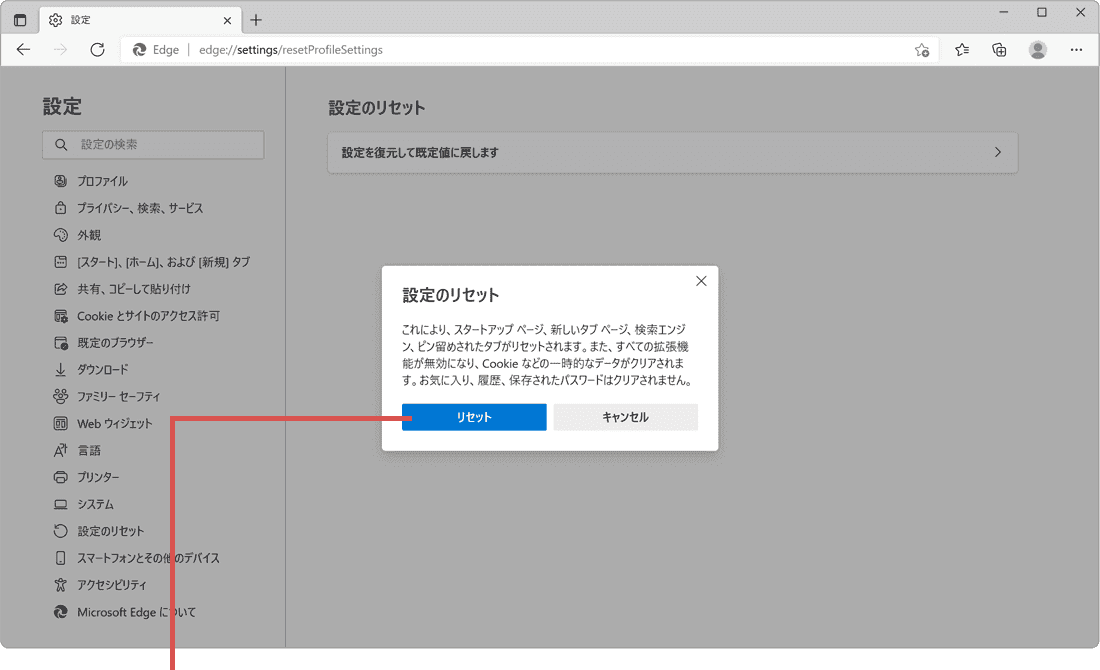The height and width of the screenshot is (670, 1100).
Task: Click the システム icon in the sidebar
Action: pyautogui.click(x=58, y=504)
